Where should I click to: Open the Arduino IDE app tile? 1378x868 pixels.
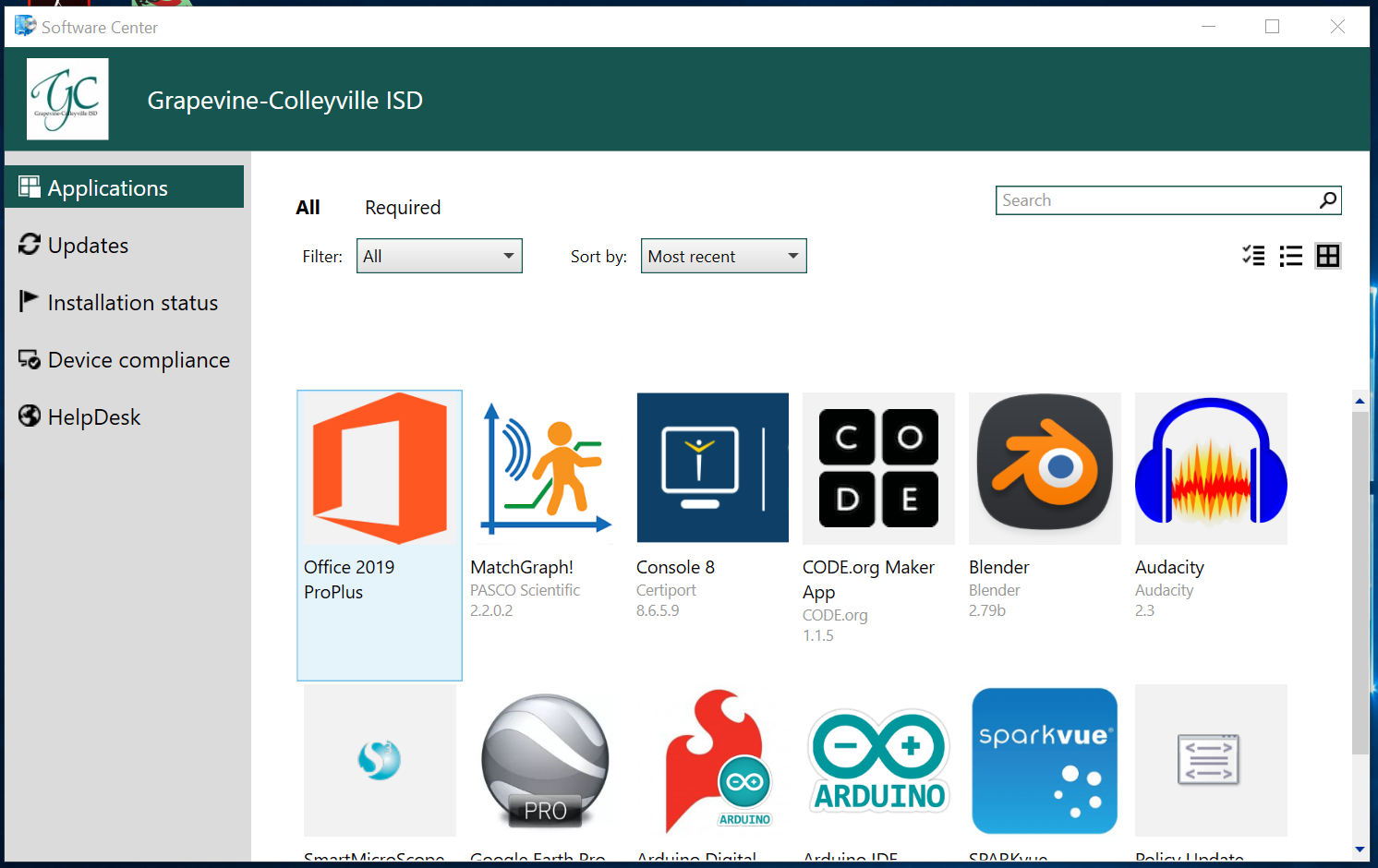(x=878, y=761)
